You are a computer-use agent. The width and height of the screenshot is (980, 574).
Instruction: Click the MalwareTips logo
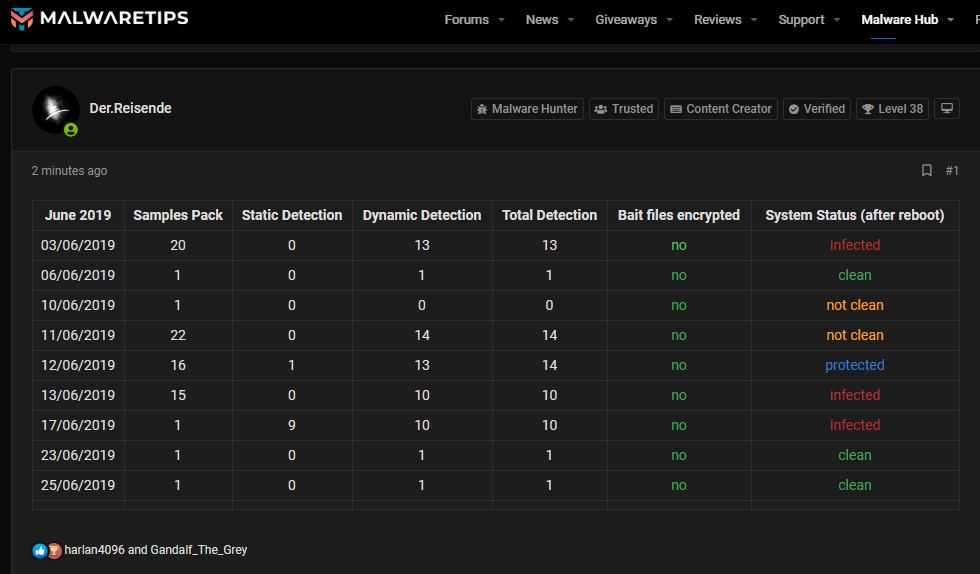[99, 18]
